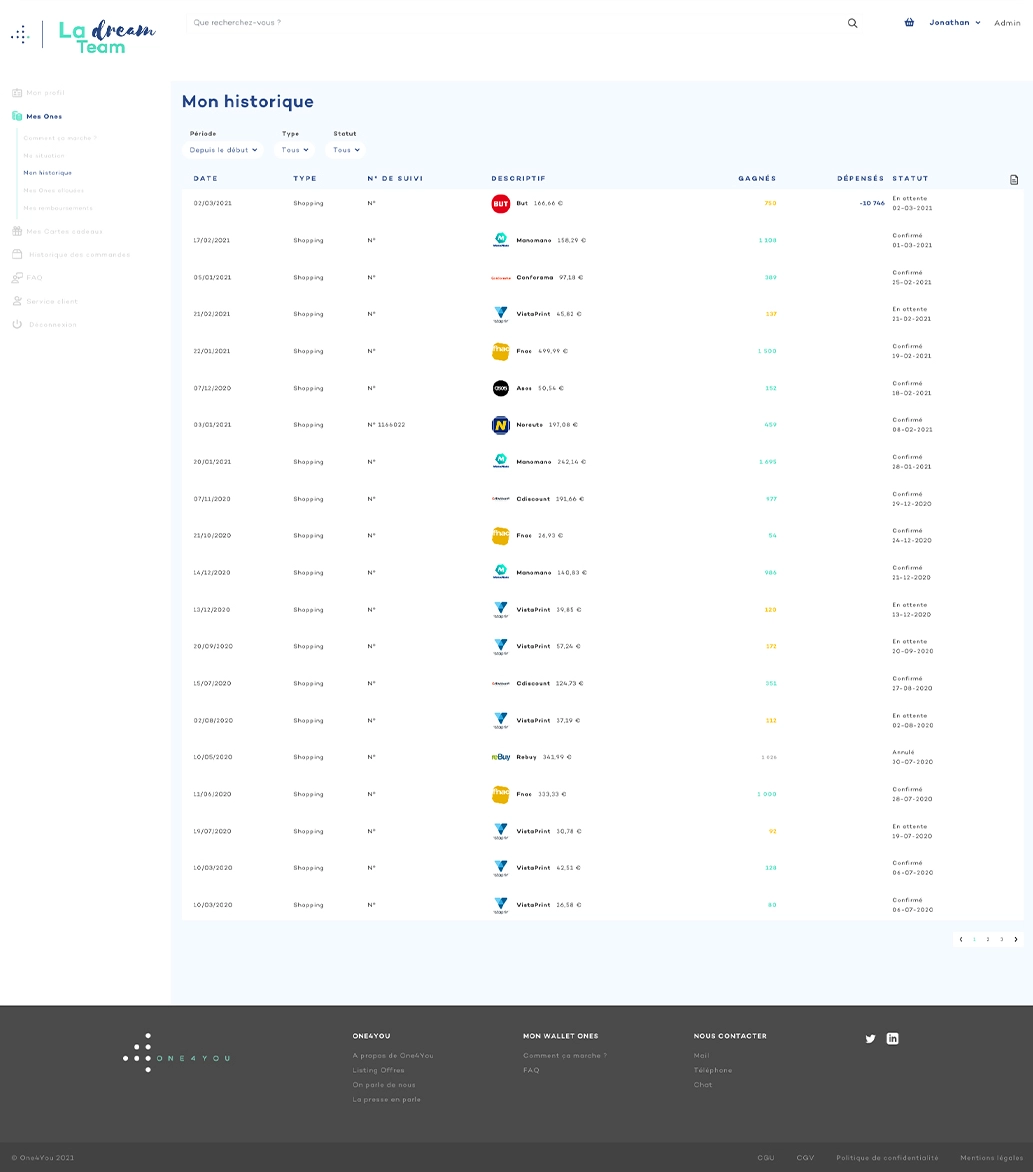Click the search magnifier icon

(x=852, y=23)
